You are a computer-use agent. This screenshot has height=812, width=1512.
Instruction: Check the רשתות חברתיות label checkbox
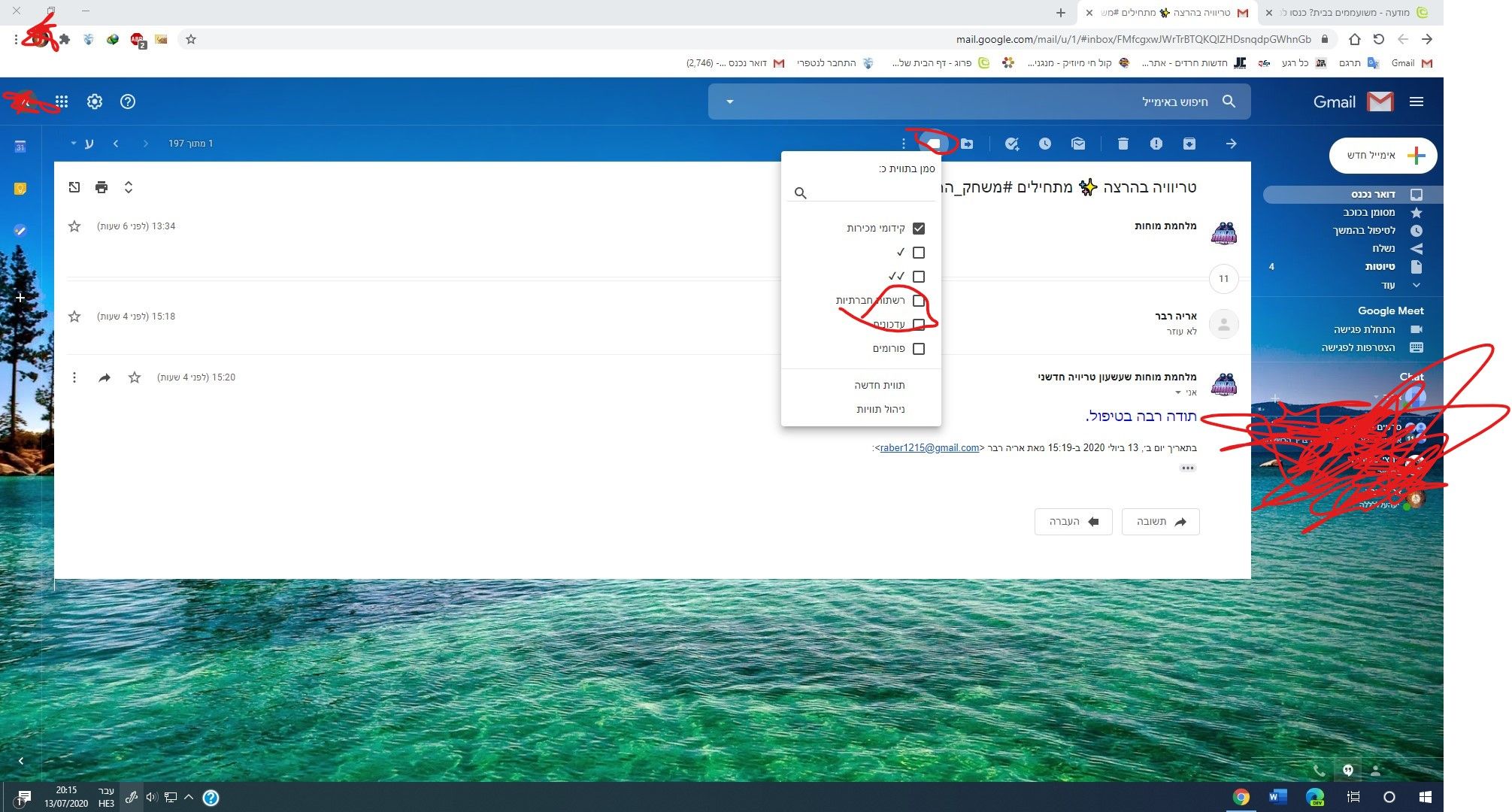point(918,301)
